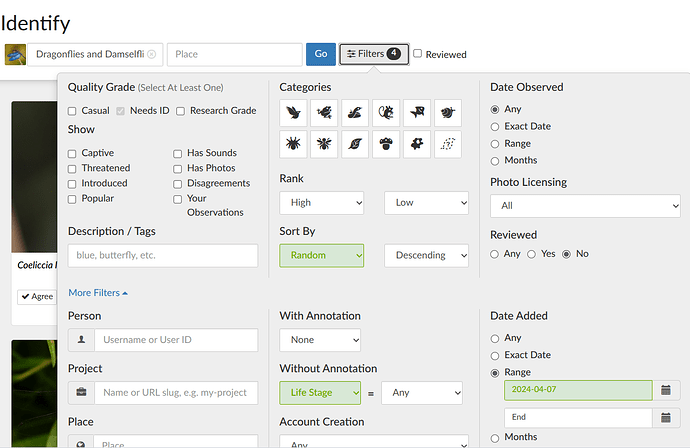The width and height of the screenshot is (690, 448).
Task: Expand the Rank High dropdown
Action: coord(321,203)
